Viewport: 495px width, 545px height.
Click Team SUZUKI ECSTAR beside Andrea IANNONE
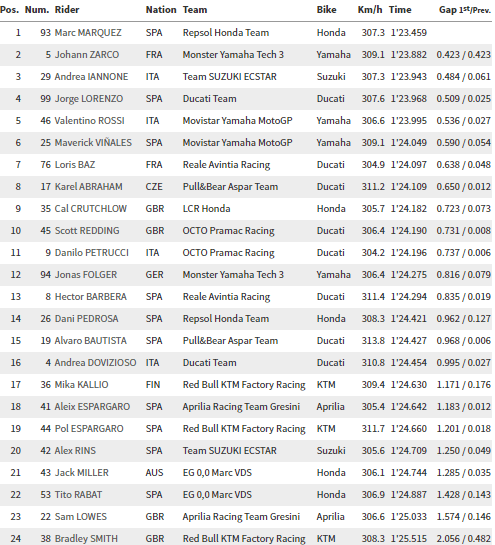pos(229,76)
